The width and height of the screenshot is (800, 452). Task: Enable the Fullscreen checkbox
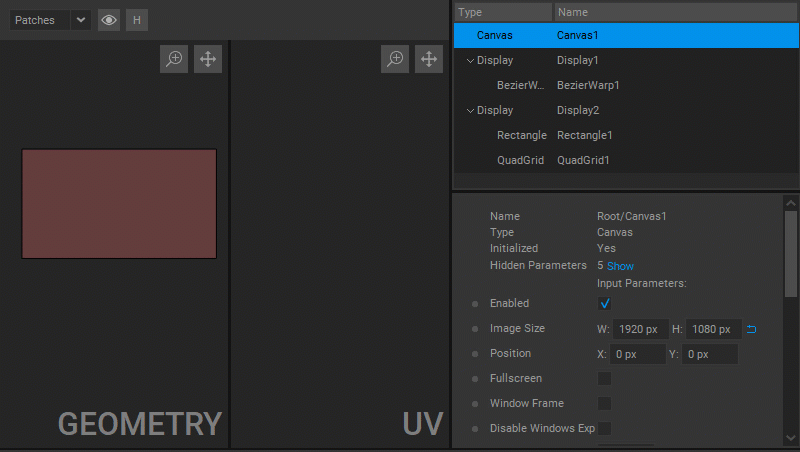pos(605,379)
